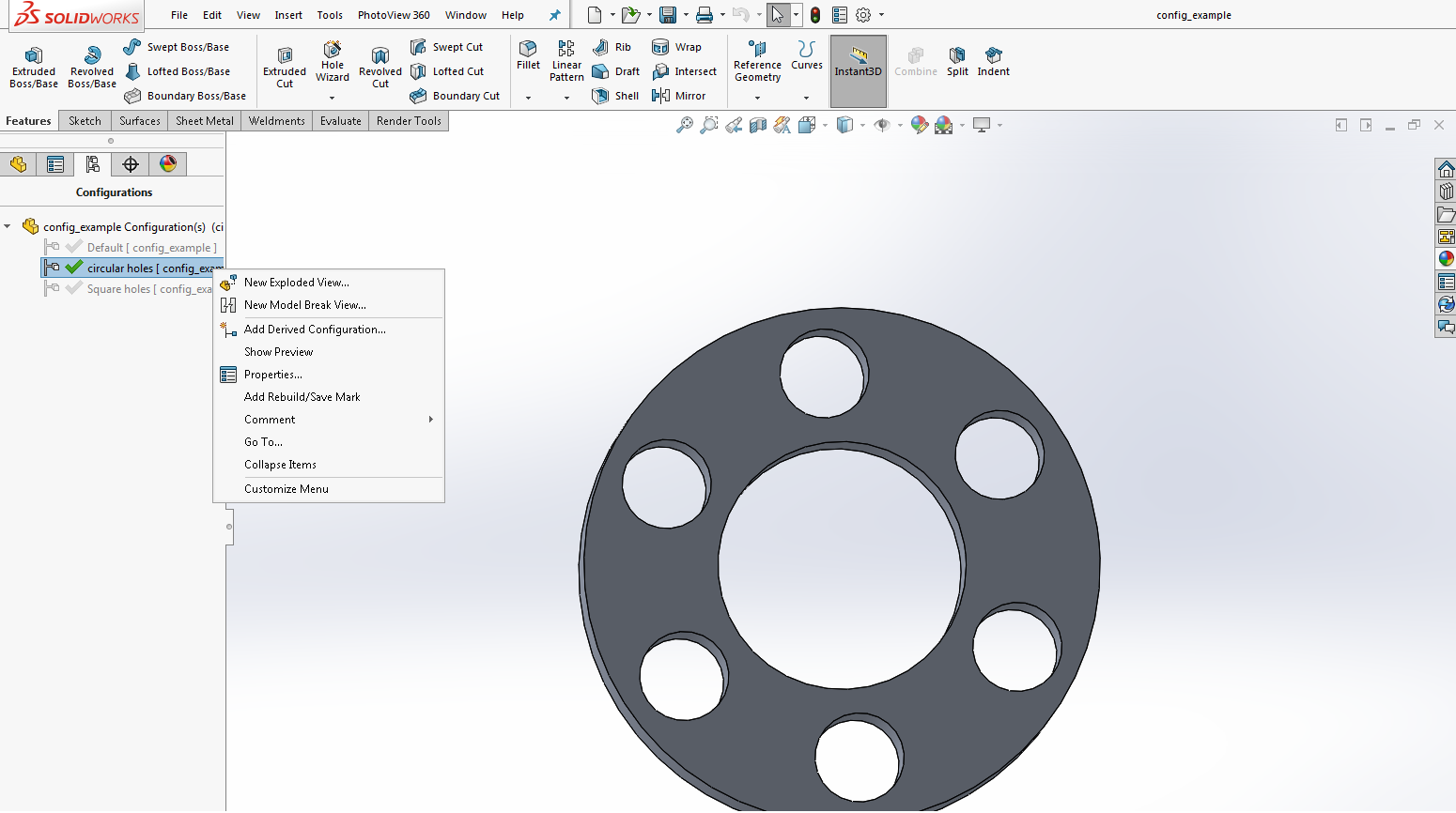This screenshot has width=1456, height=813.
Task: Select the Linear Pattern tool
Action: (x=566, y=61)
